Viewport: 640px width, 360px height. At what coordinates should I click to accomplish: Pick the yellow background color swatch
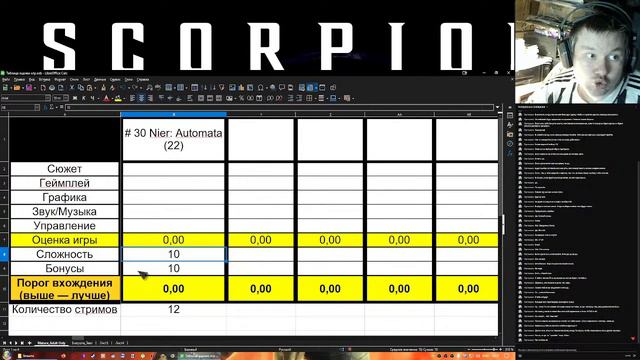click(118, 98)
